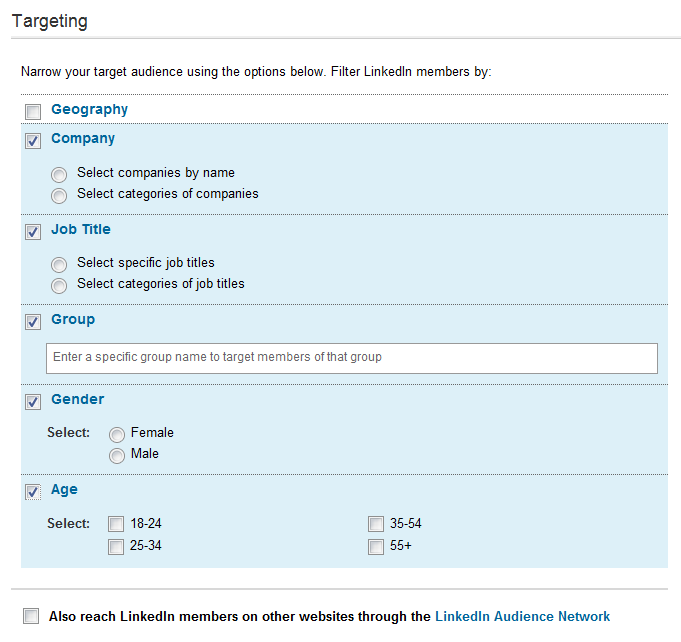Select the Male gender radio button
Viewport: 681px width, 642px height.
118,455
